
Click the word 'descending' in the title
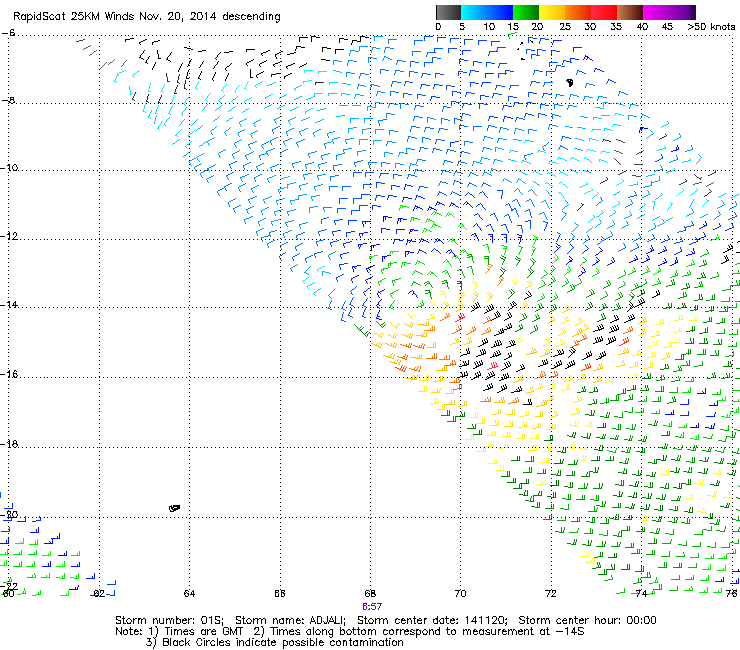(252, 17)
